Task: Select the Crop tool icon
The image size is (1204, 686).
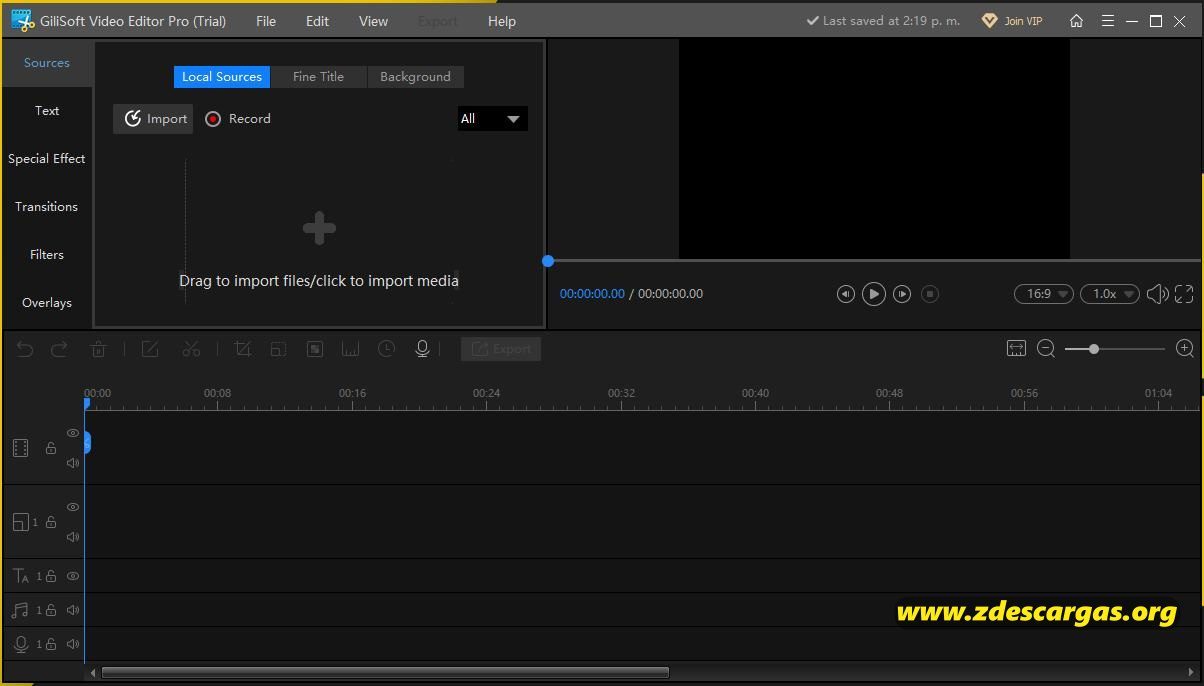Action: tap(242, 349)
